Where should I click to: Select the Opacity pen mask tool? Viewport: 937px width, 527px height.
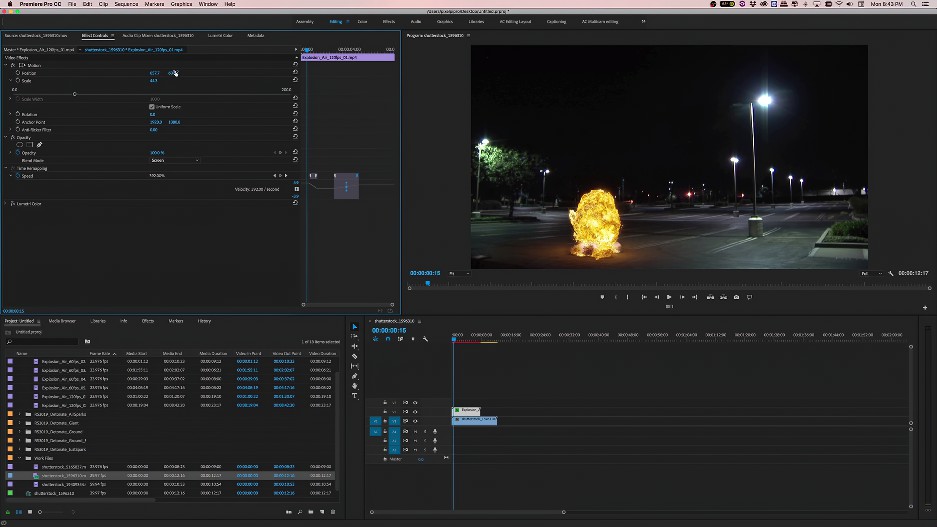[39, 144]
